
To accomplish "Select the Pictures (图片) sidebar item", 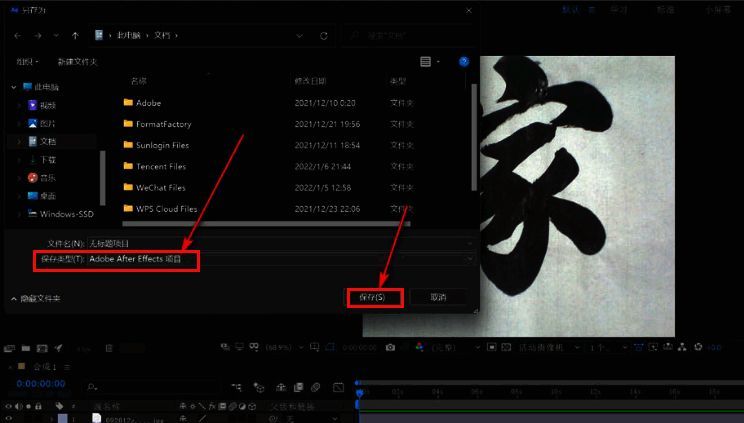I will (47, 123).
